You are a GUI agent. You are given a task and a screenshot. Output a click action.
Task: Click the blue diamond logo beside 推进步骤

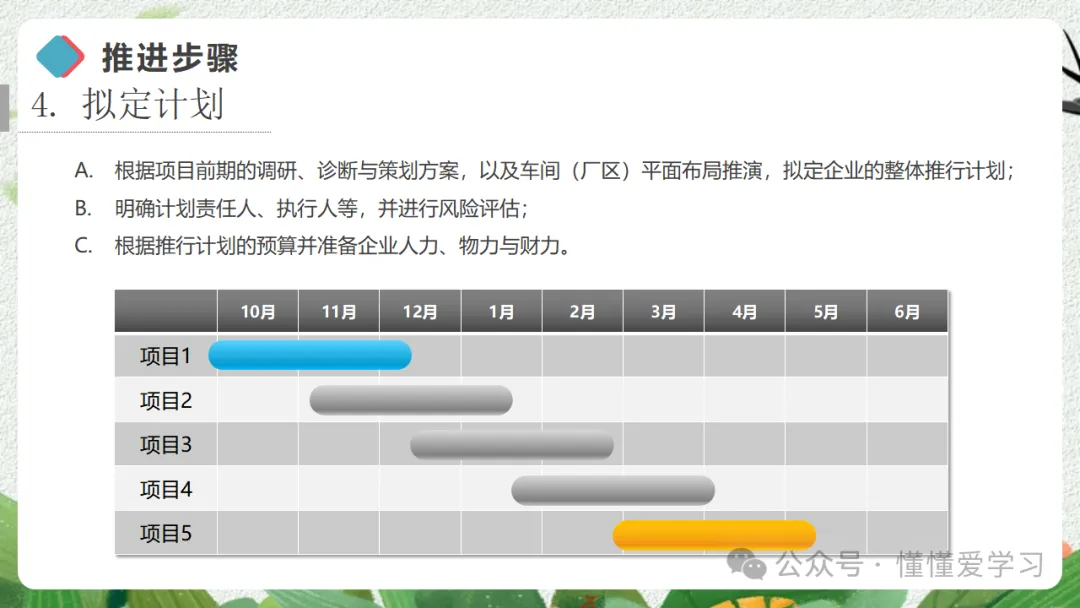click(60, 56)
